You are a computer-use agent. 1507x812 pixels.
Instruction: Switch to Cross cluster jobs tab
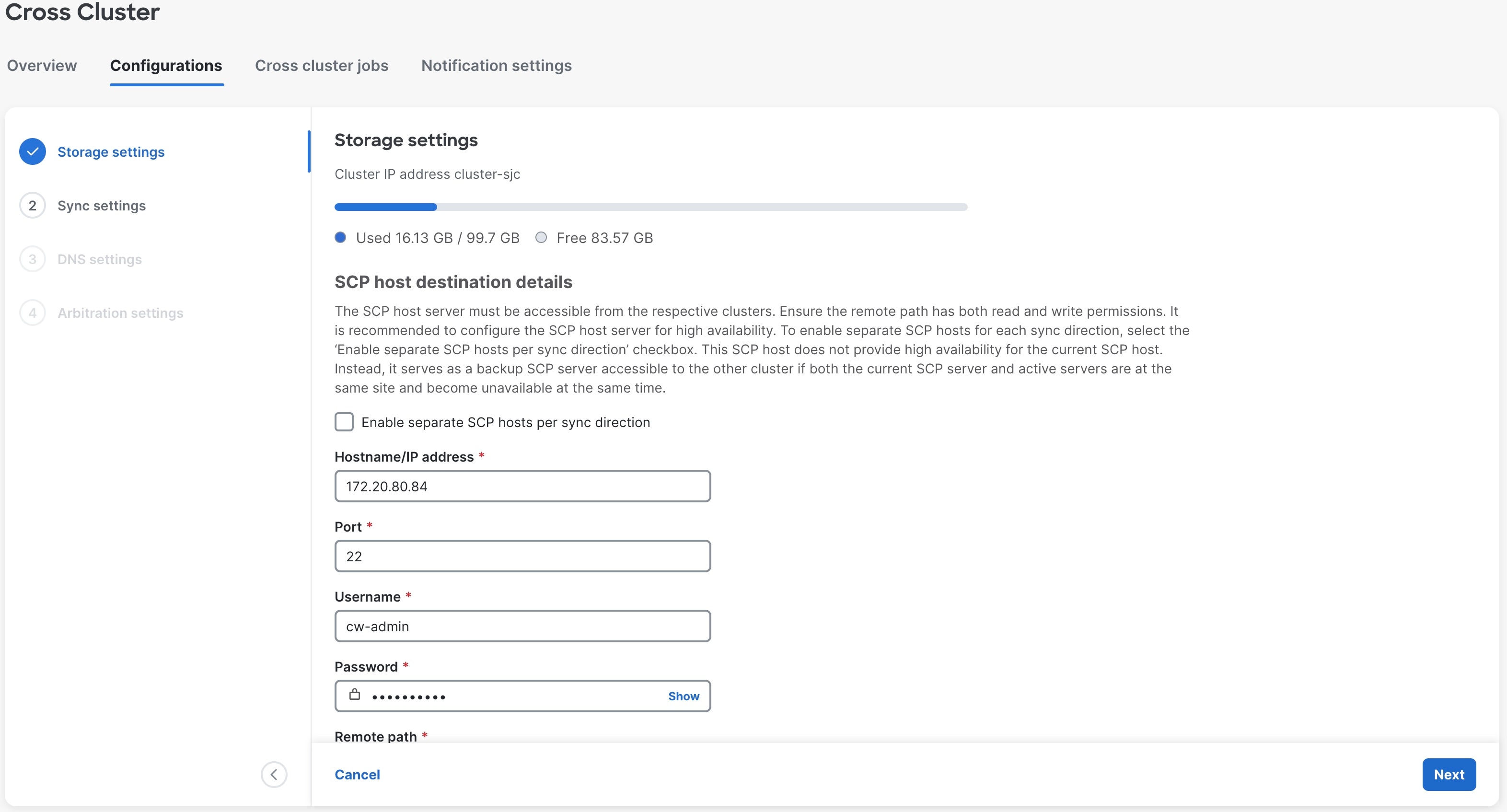321,66
